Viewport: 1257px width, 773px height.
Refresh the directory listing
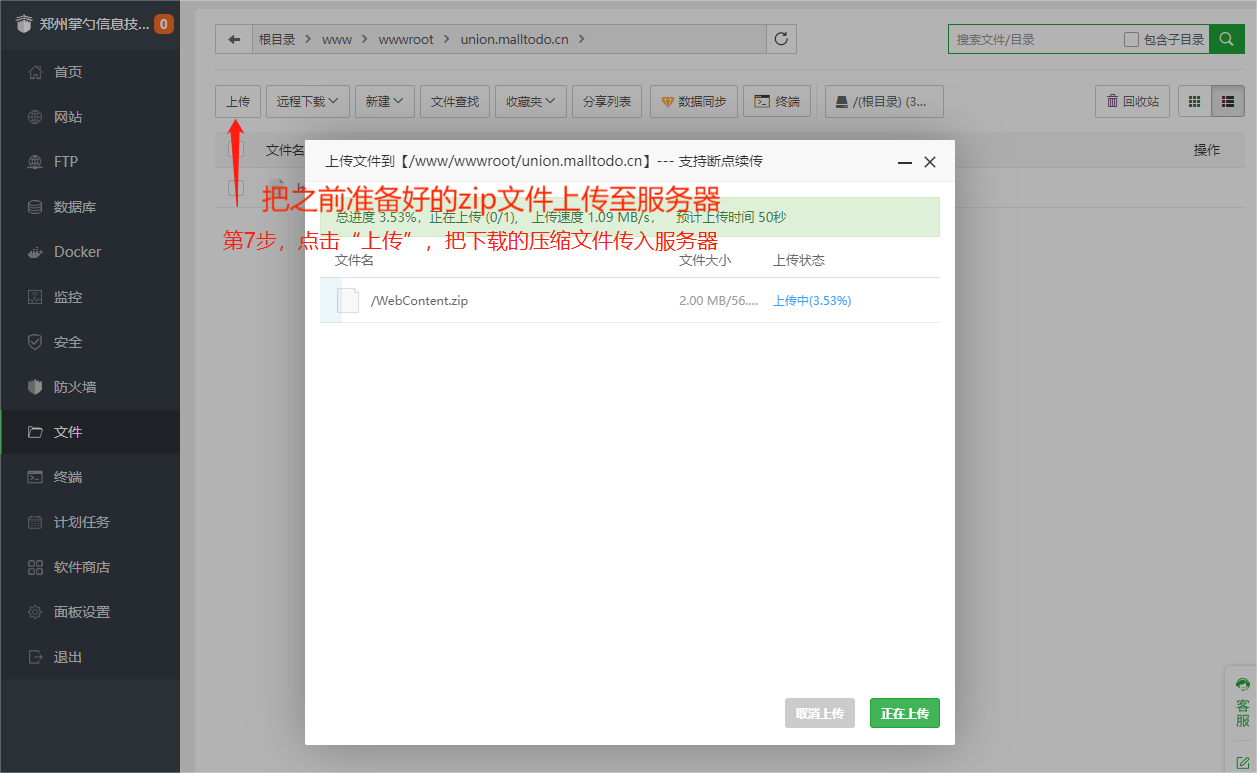(781, 39)
